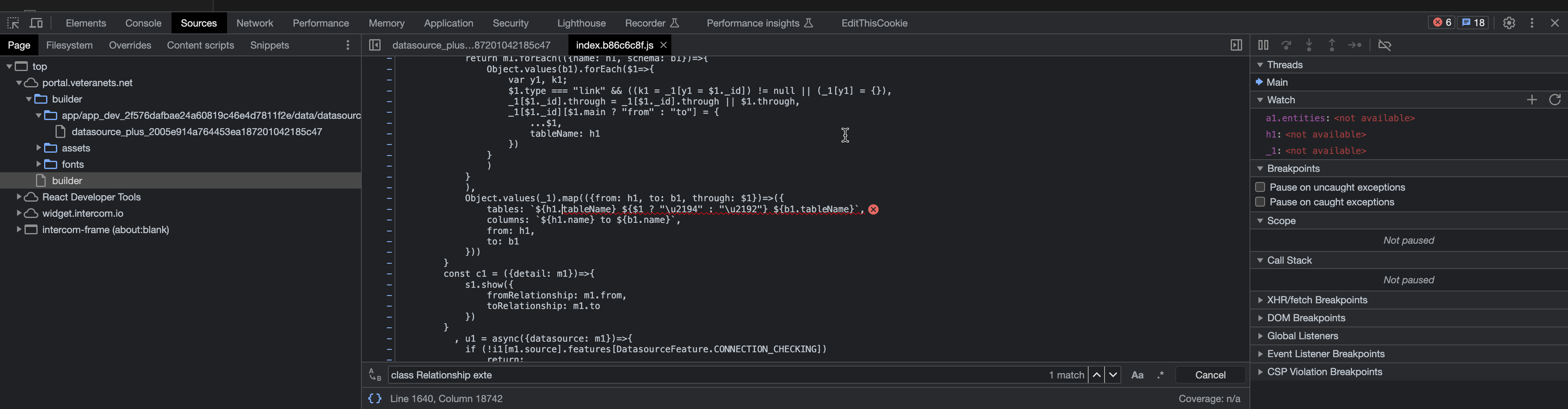Expand the assets folder
The width and height of the screenshot is (1568, 409).
tap(38, 148)
